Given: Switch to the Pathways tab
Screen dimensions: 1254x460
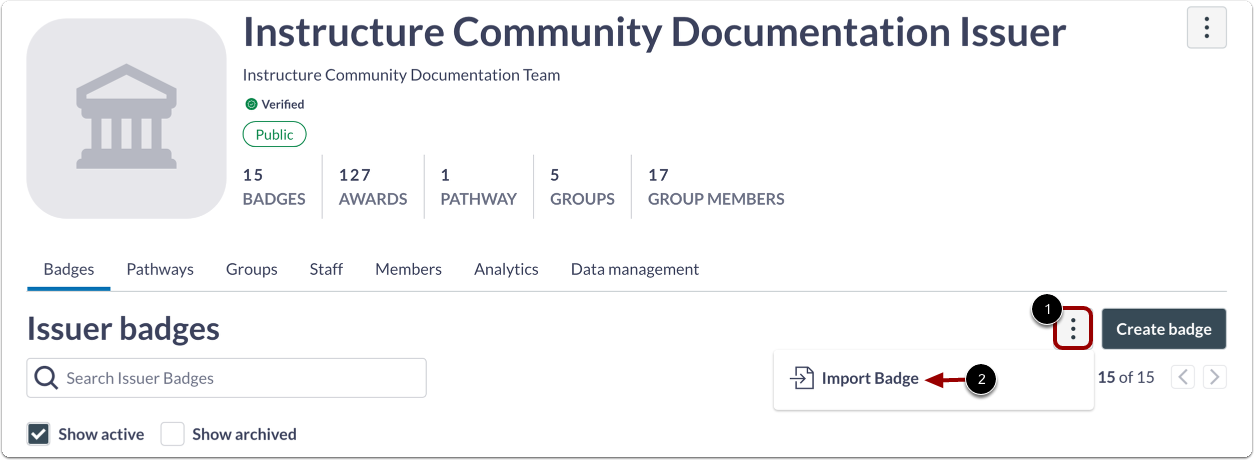Looking at the screenshot, I should click(x=160, y=269).
